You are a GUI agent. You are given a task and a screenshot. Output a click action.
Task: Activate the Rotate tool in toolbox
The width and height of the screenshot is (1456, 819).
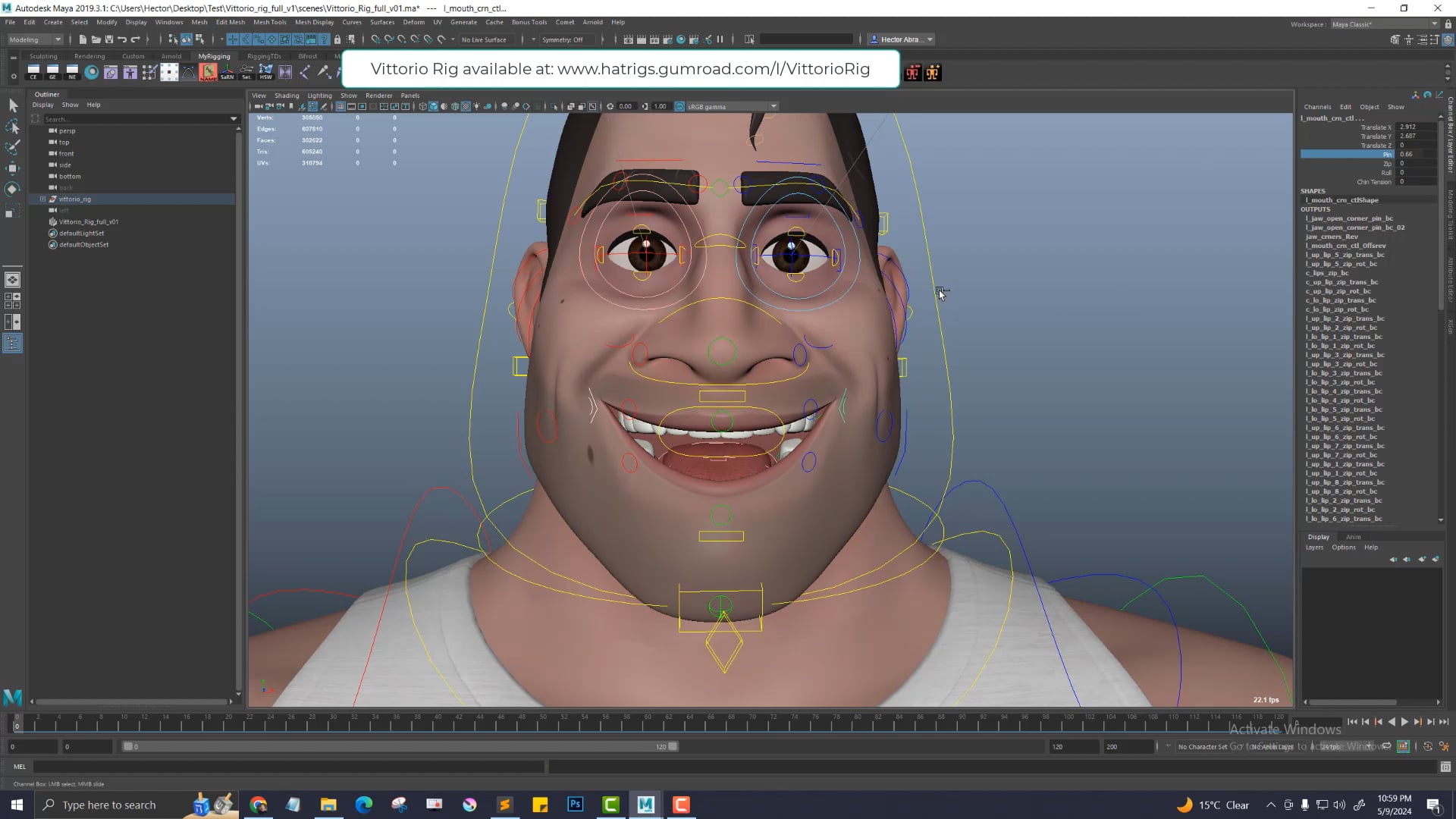(x=13, y=189)
